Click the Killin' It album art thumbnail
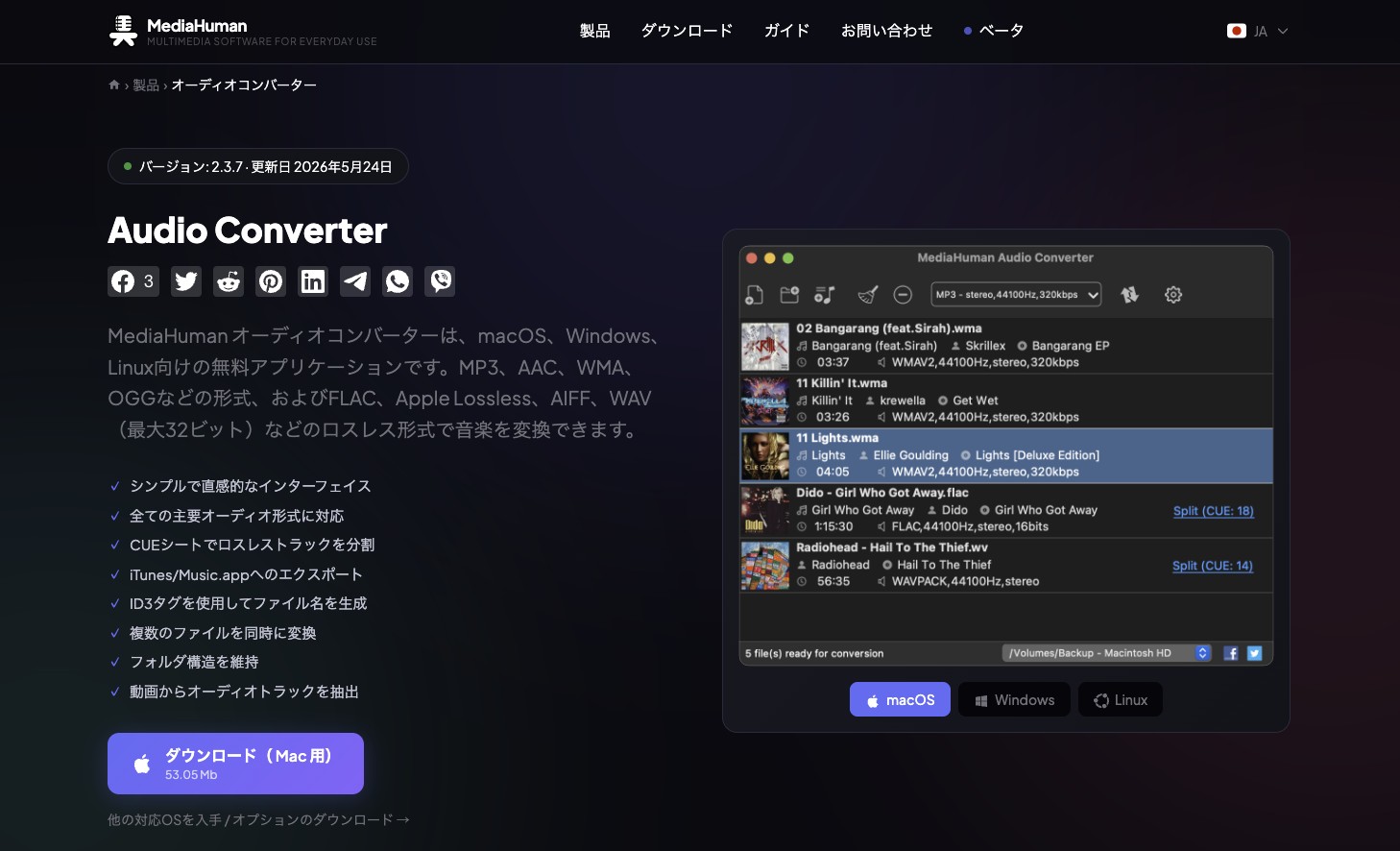Image resolution: width=1400 pixels, height=851 pixels. [x=765, y=401]
